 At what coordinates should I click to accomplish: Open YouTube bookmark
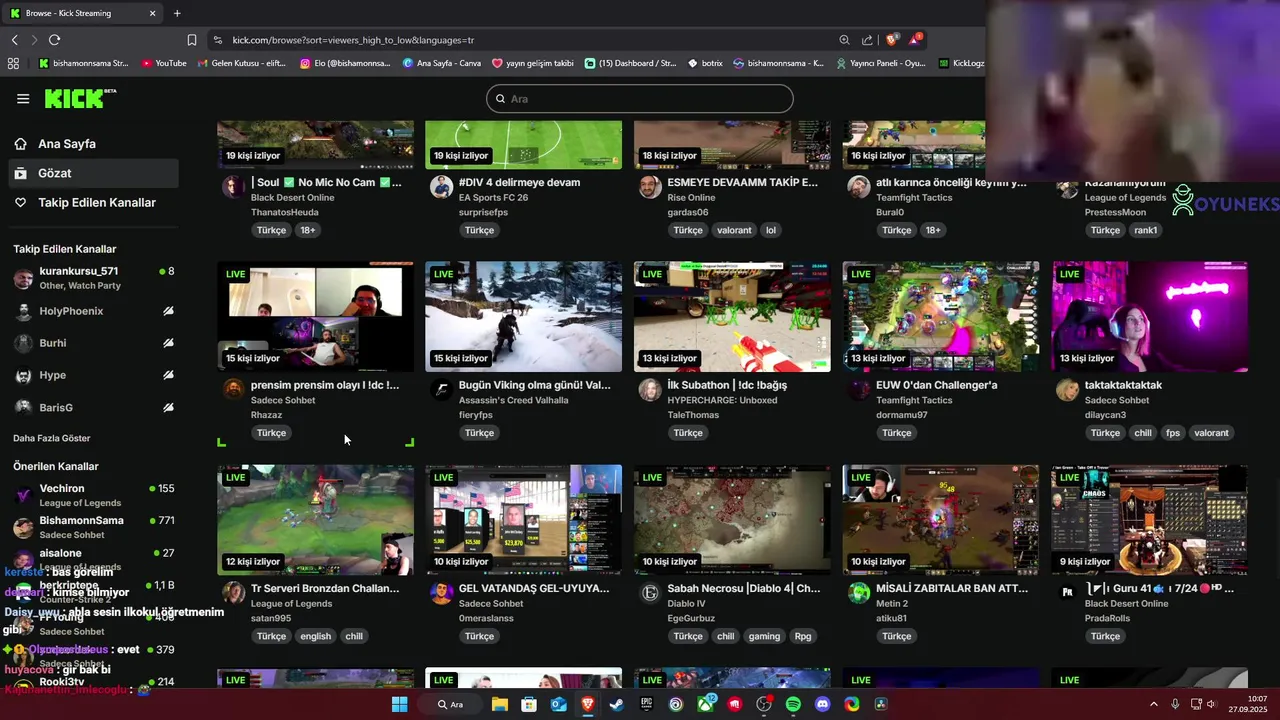164,63
